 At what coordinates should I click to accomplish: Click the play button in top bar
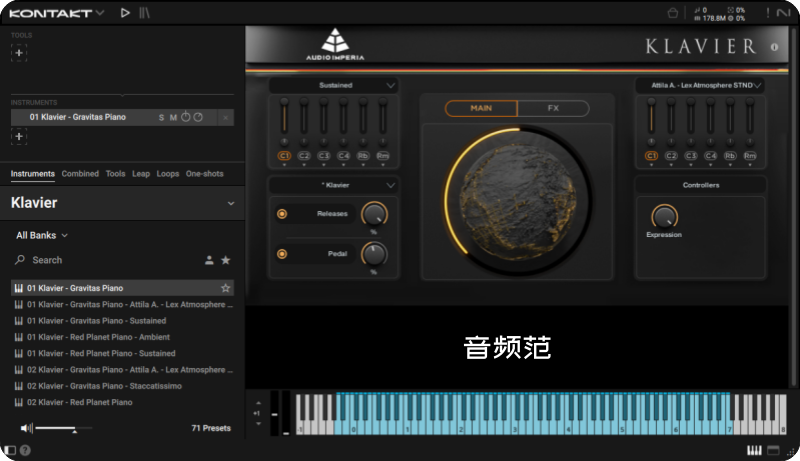pos(124,13)
